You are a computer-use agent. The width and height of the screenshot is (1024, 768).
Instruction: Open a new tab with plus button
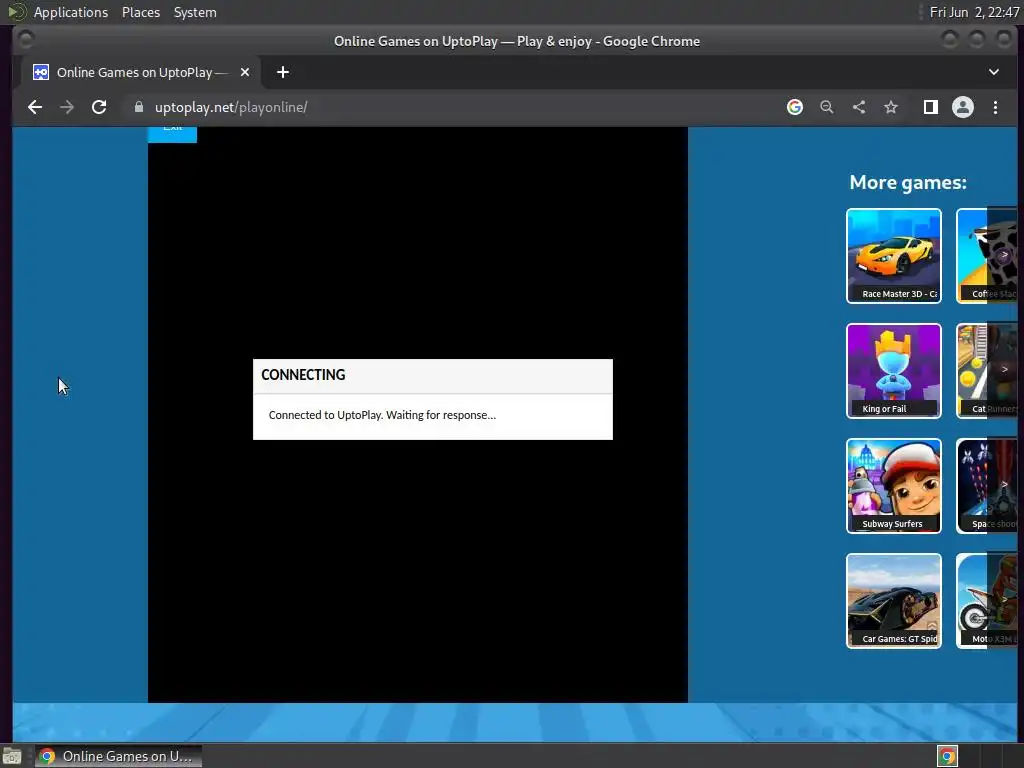283,72
